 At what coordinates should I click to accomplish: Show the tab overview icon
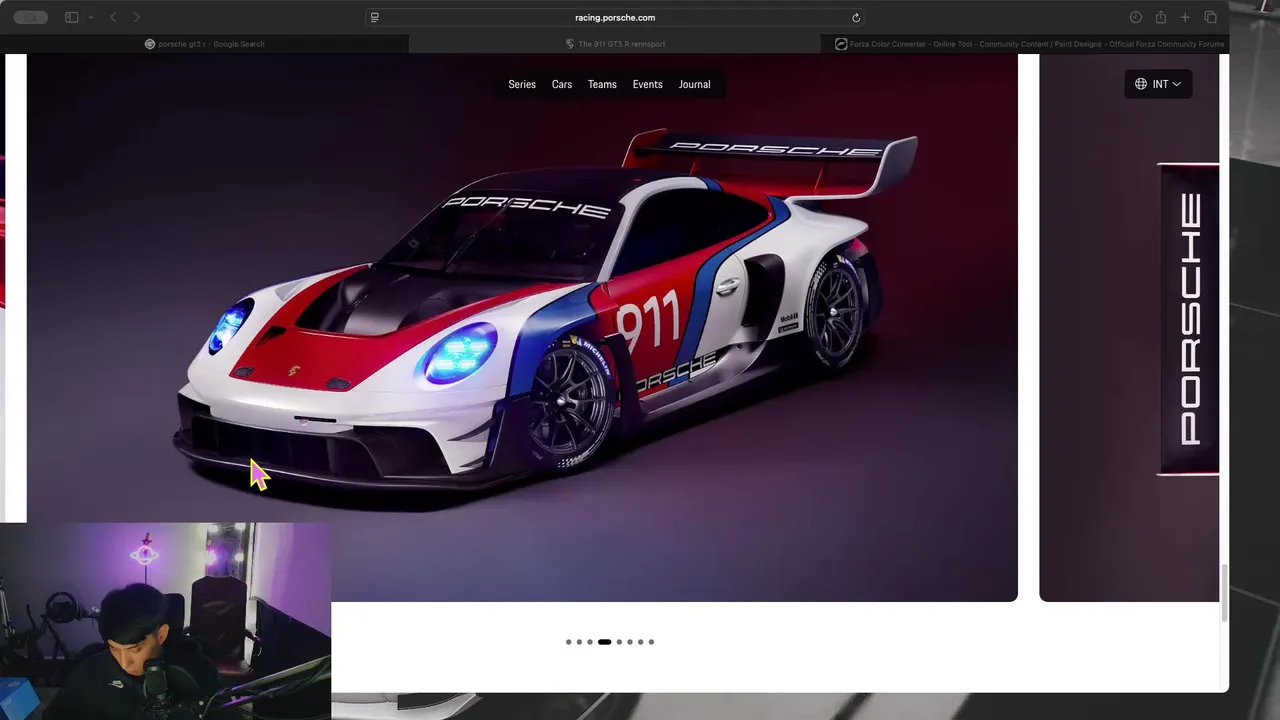(1210, 17)
